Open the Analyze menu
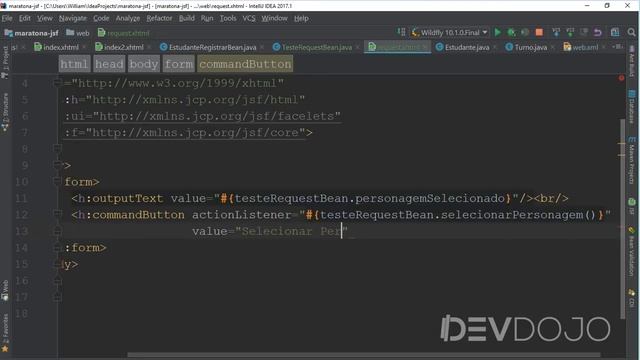 (128, 18)
